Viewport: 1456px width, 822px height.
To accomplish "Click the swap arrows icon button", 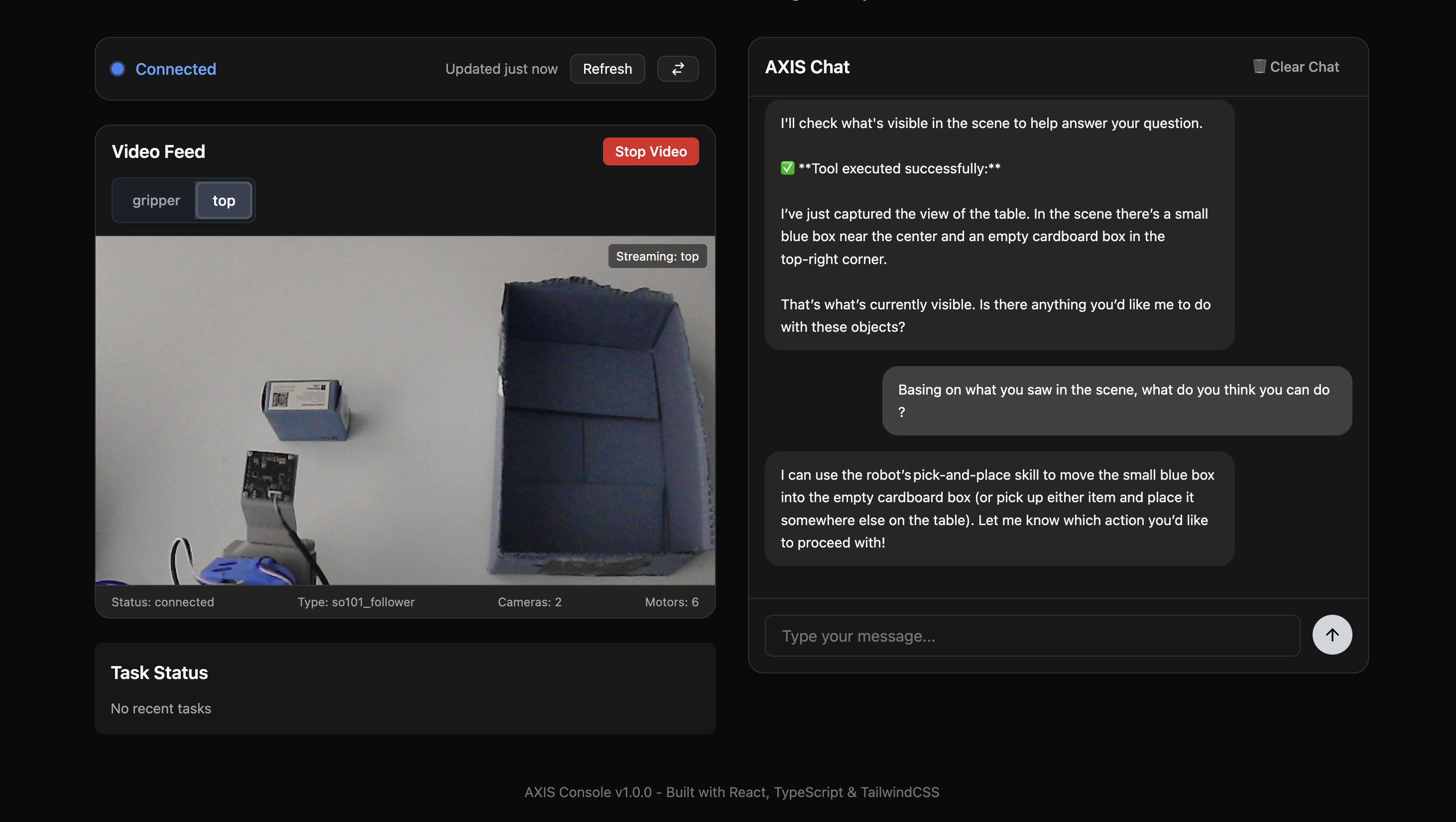I will pyautogui.click(x=678, y=68).
